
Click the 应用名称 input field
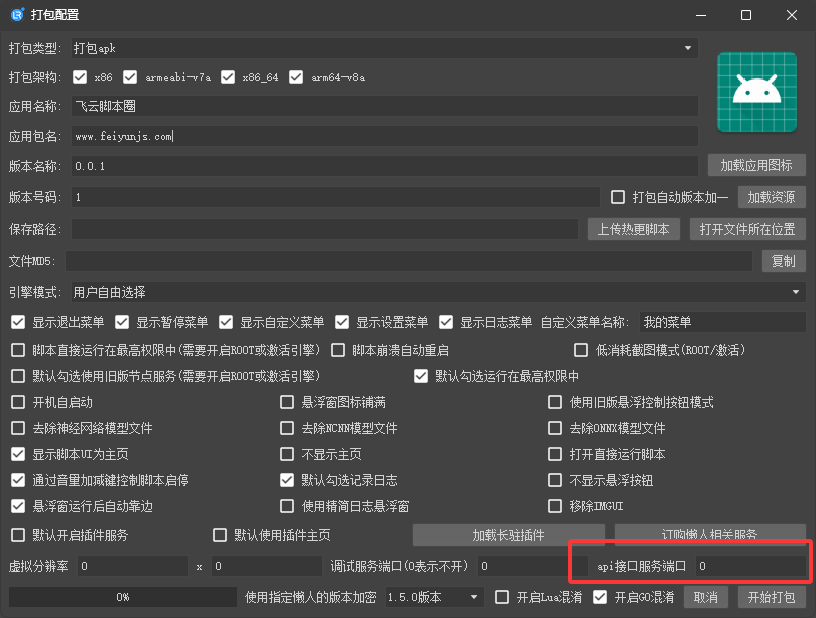click(x=385, y=106)
